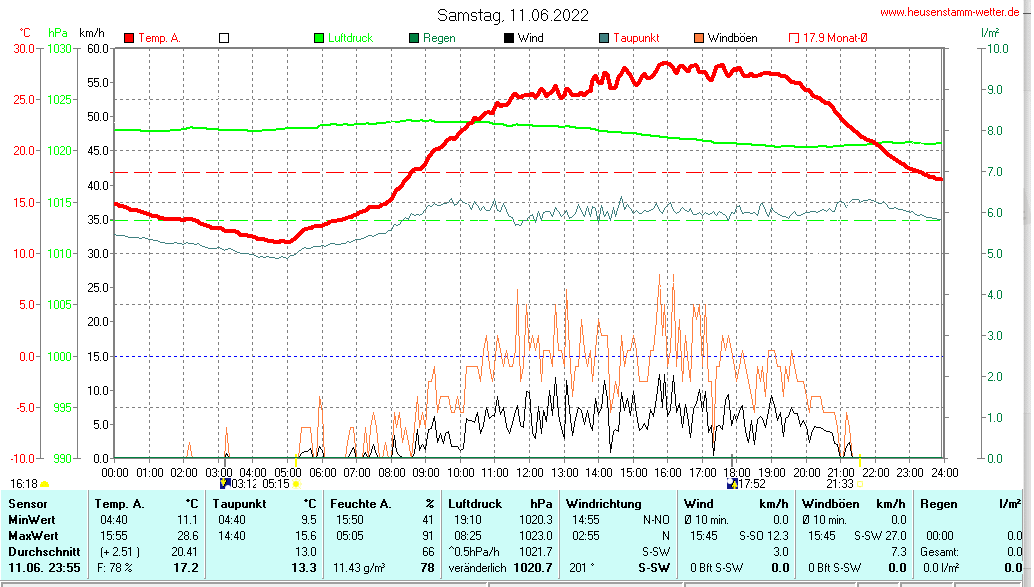Viewport: 1034px width, 587px height.
Task: Click the black Wind legend square
Action: click(509, 38)
